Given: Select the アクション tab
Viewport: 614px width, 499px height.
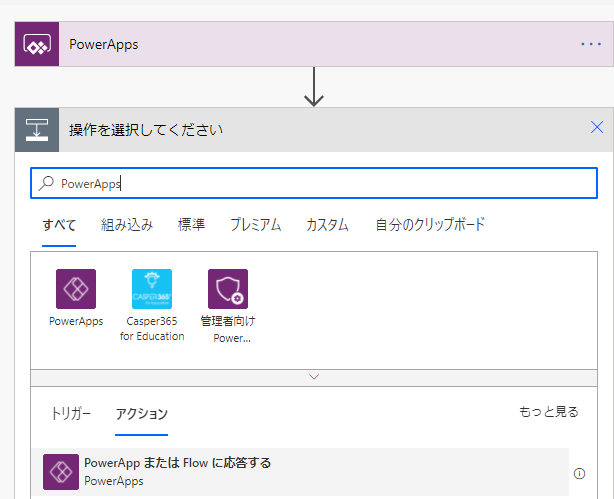Looking at the screenshot, I should 141,414.
